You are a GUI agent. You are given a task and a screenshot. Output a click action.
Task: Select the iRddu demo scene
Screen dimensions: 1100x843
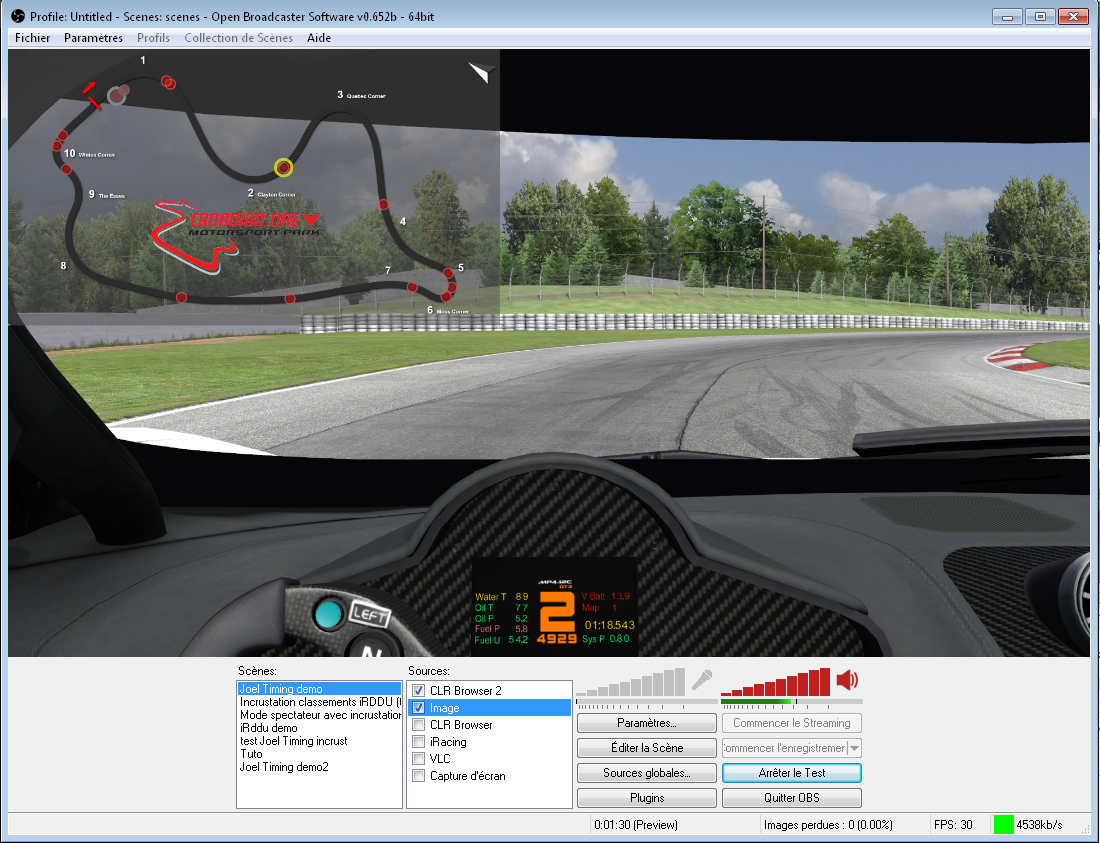(x=319, y=728)
